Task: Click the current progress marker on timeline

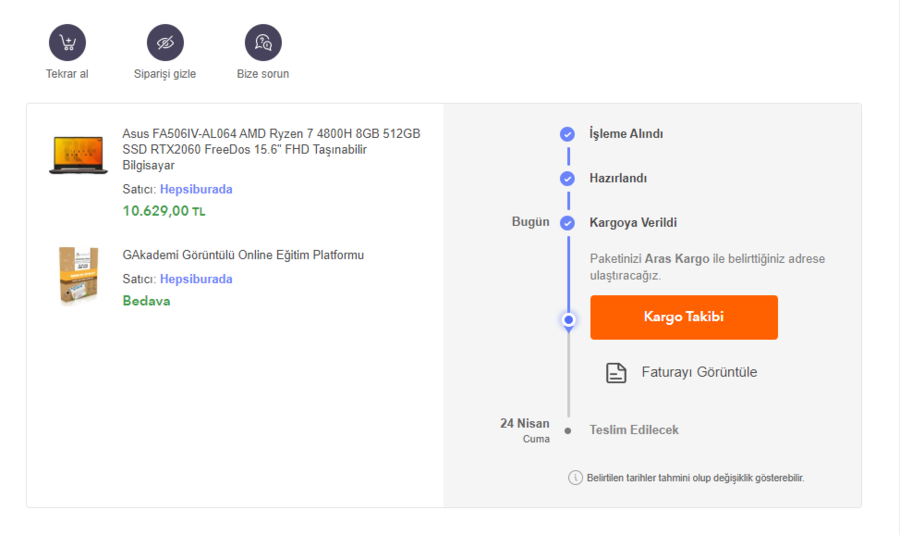Action: point(568,320)
